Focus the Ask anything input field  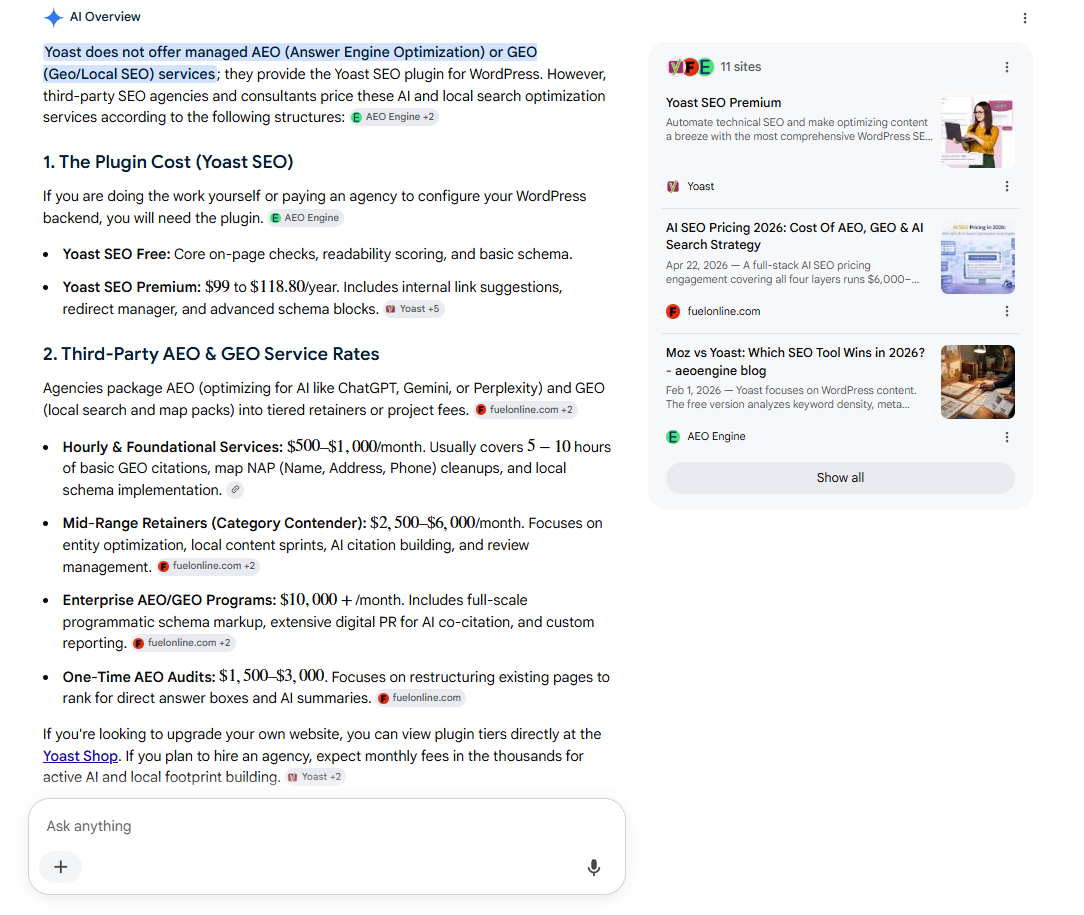[327, 826]
